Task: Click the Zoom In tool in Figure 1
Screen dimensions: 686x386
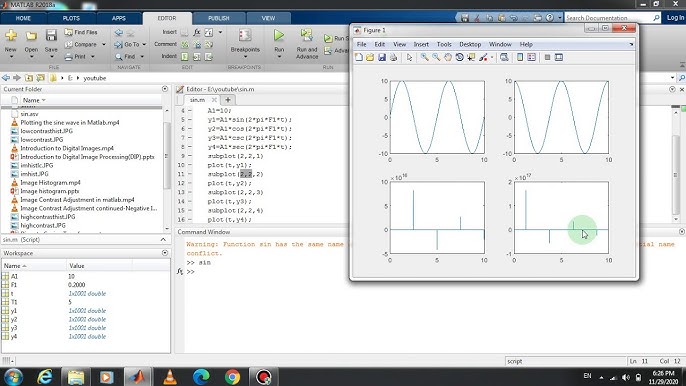Action: 424,57
